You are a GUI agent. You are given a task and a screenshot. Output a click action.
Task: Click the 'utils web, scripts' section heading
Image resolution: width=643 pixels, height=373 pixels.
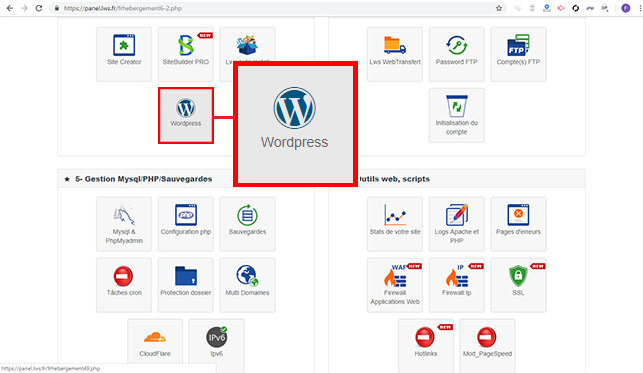point(394,179)
